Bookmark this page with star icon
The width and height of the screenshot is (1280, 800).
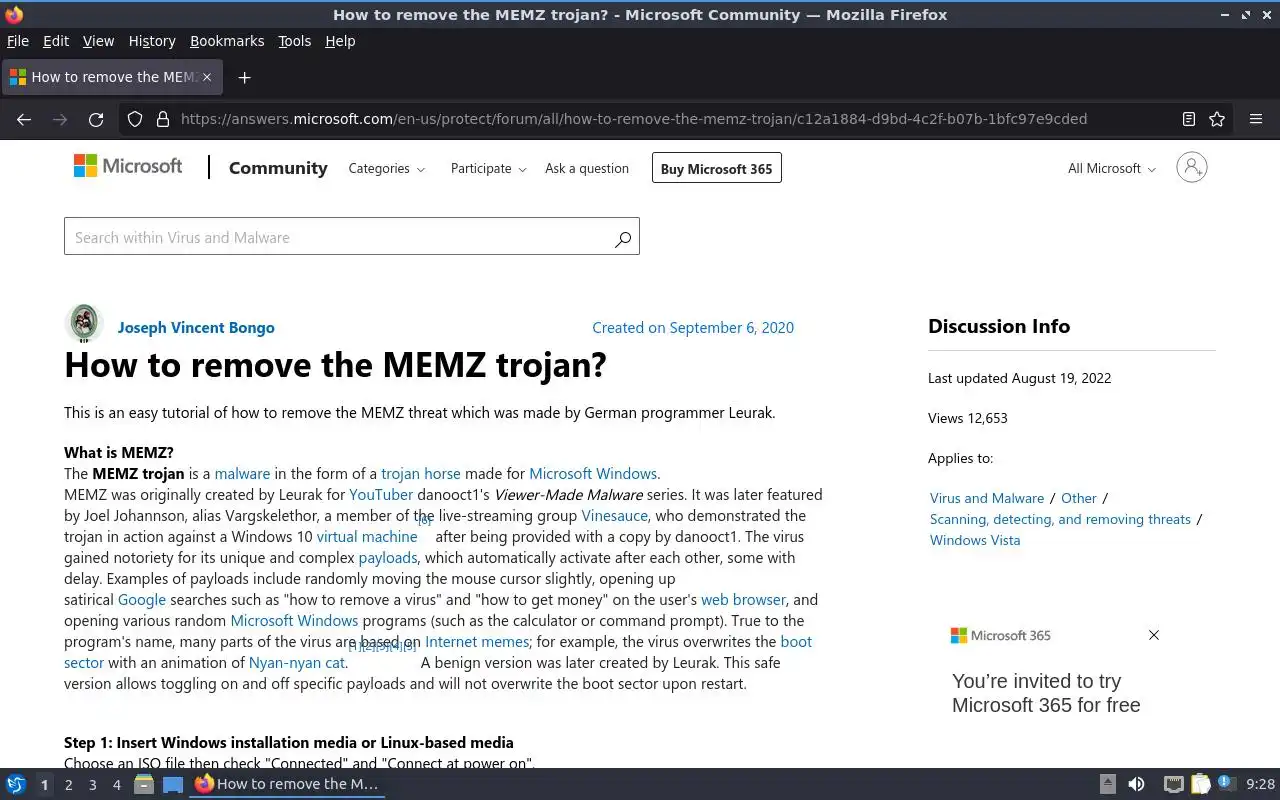[x=1217, y=119]
